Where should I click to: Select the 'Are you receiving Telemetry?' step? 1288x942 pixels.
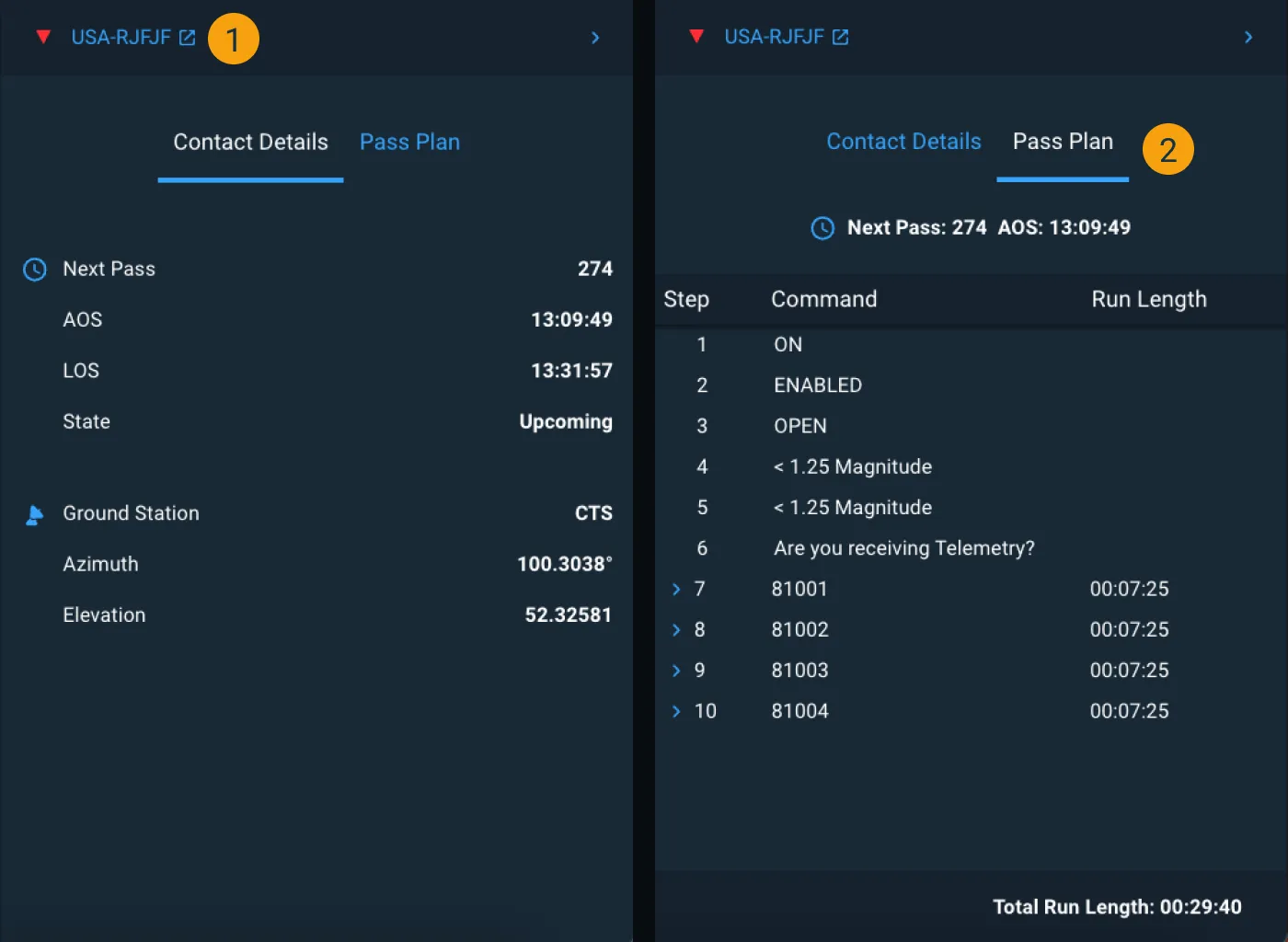pyautogui.click(x=903, y=548)
